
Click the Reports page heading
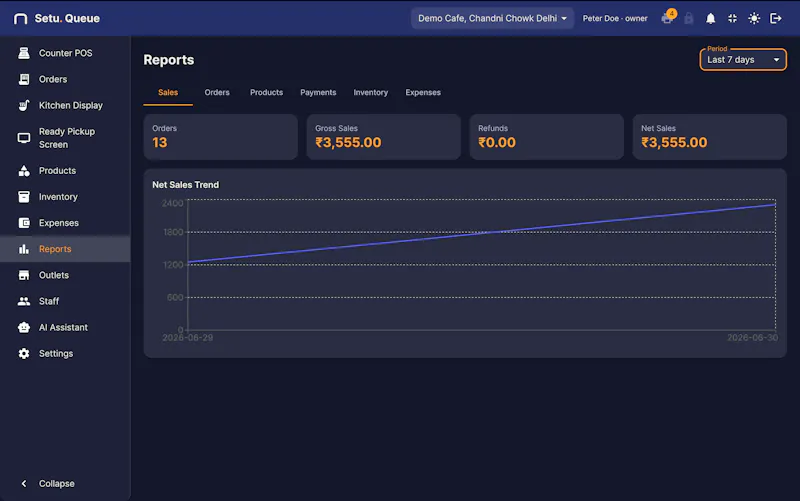[169, 60]
